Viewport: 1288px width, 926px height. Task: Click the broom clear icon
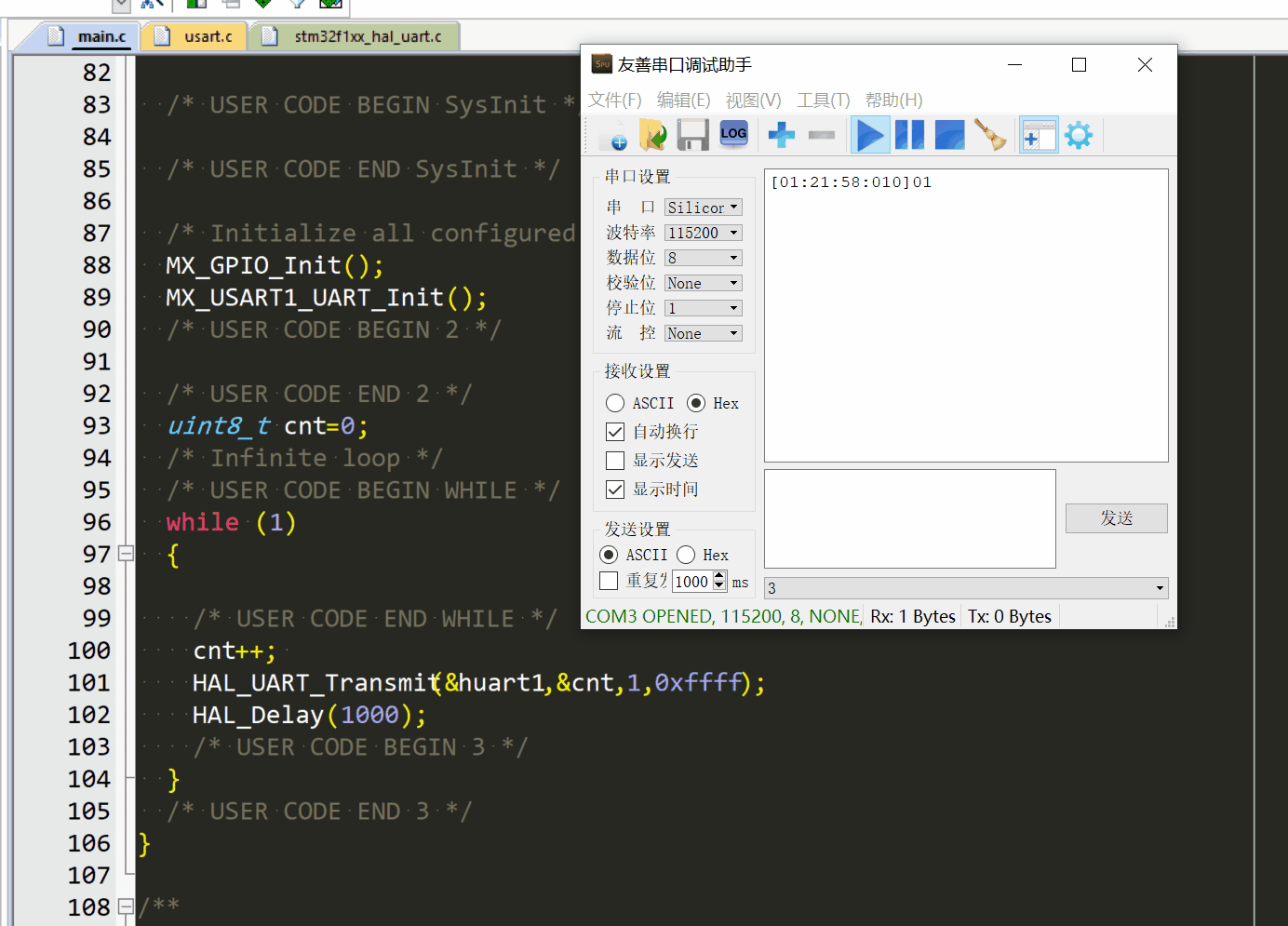pos(990,136)
